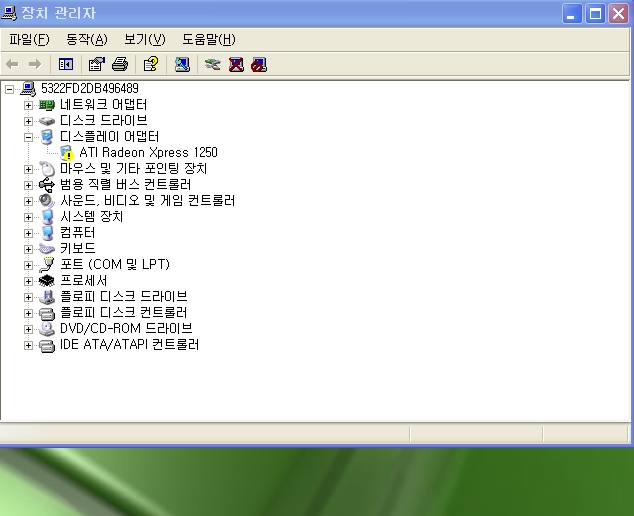Close the 장치 관리자 window
This screenshot has height=516, width=634.
click(619, 14)
